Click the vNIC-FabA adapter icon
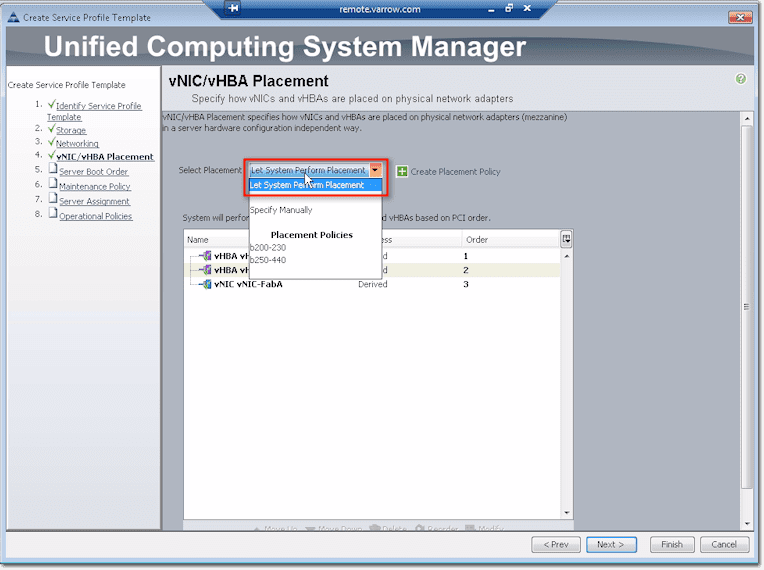764x570 pixels. coord(207,284)
